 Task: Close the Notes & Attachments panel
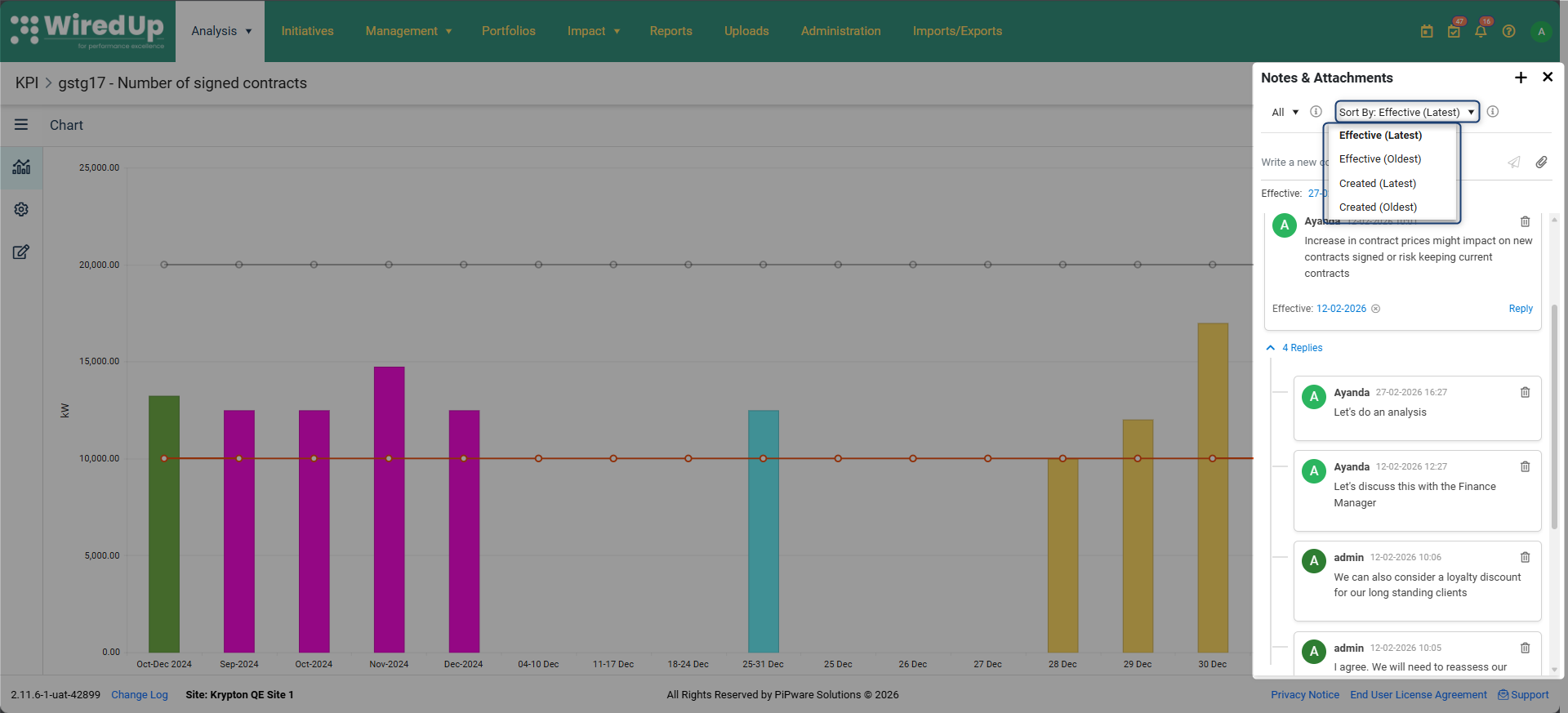click(1548, 77)
